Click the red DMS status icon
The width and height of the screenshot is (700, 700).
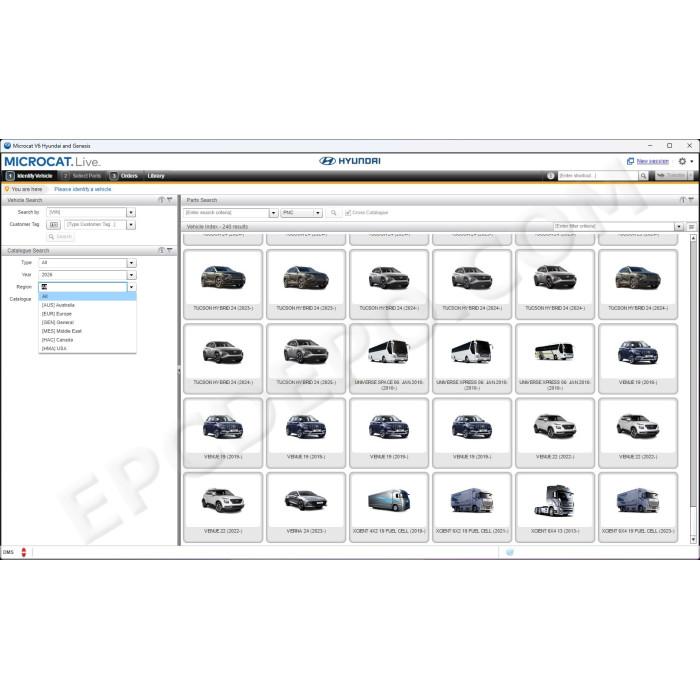tap(24, 552)
